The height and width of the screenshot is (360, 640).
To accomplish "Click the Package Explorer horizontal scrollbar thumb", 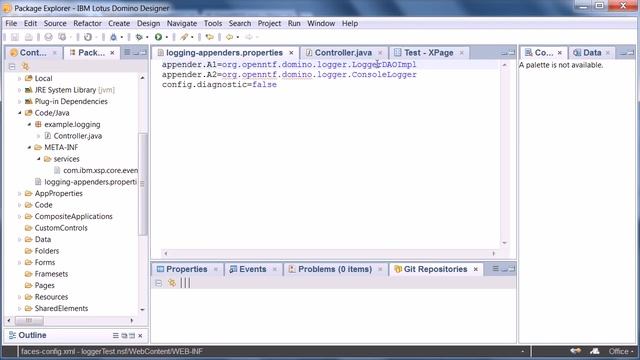I will (29, 321).
